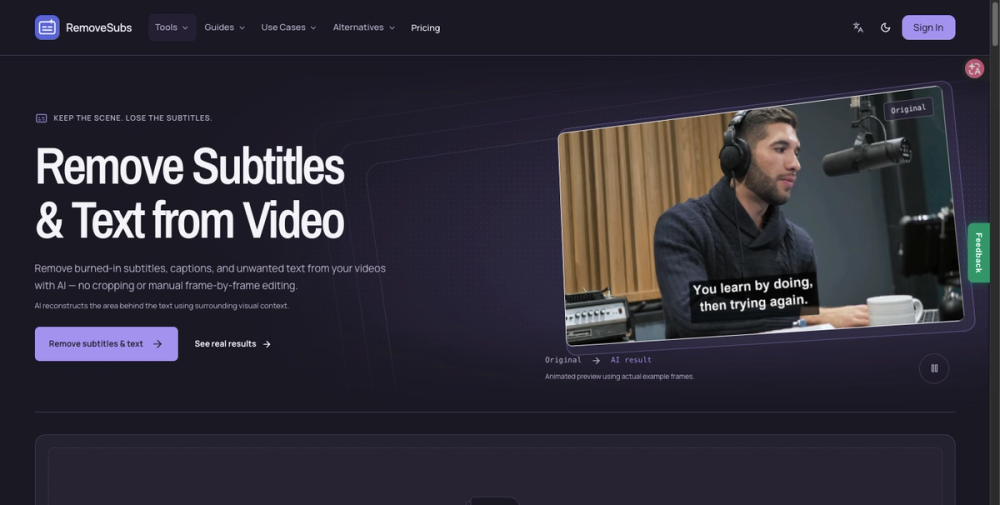Toggle dark mode moon icon
This screenshot has height=505, width=1000.
point(885,27)
